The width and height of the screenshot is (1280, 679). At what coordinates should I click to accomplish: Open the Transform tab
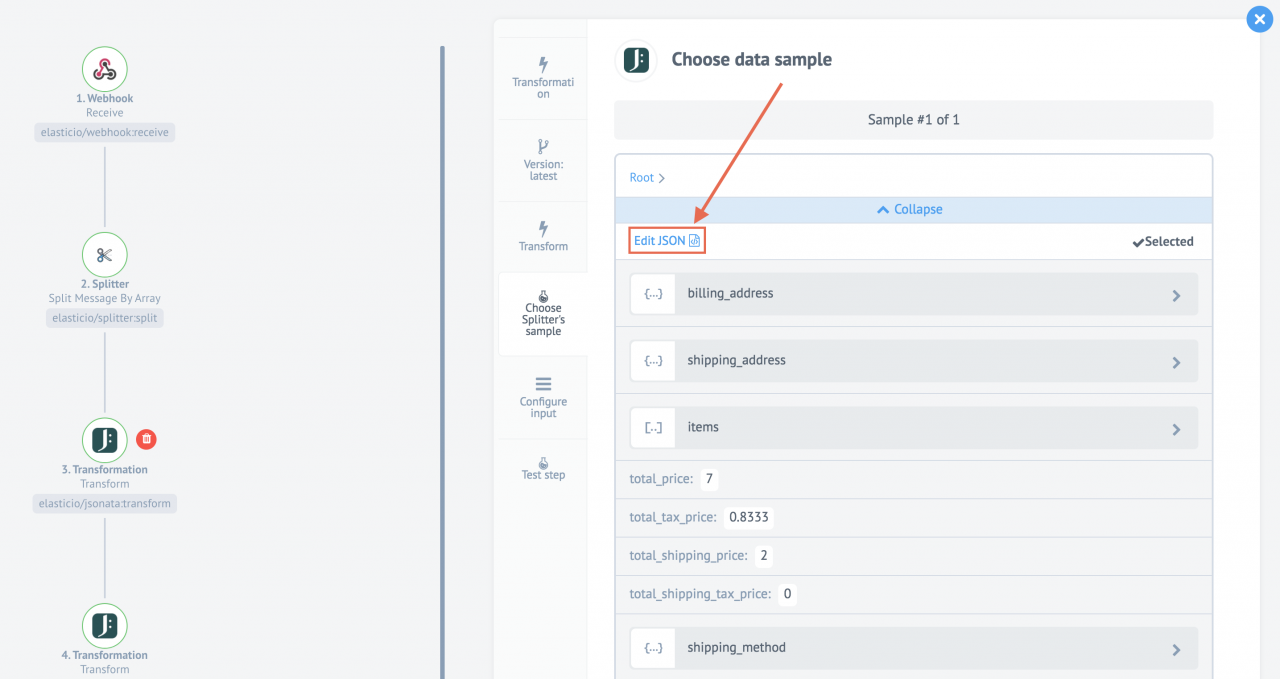543,237
